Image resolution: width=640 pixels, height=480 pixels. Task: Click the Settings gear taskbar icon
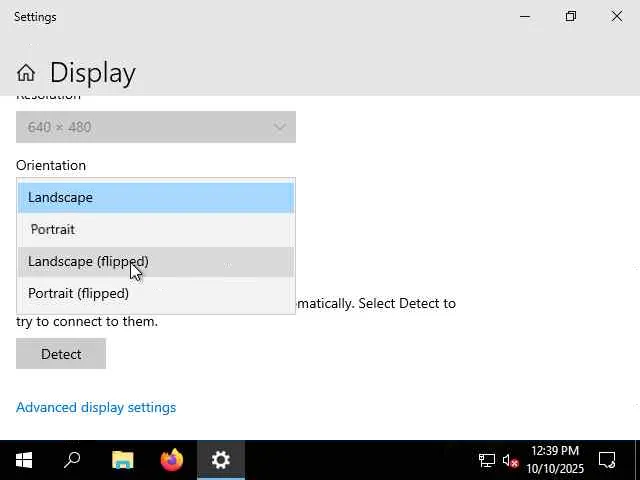click(x=221, y=460)
